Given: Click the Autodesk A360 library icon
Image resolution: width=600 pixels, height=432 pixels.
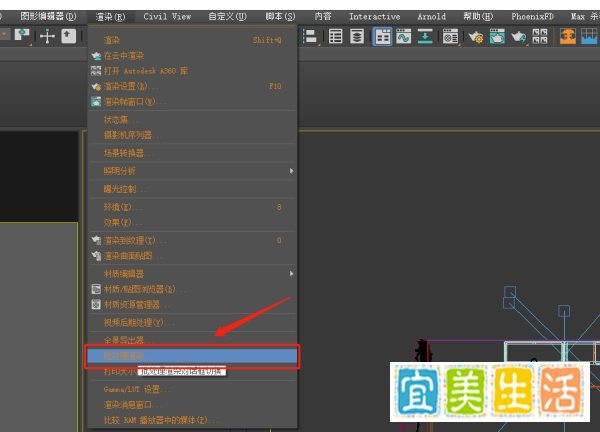Looking at the screenshot, I should 96,71.
